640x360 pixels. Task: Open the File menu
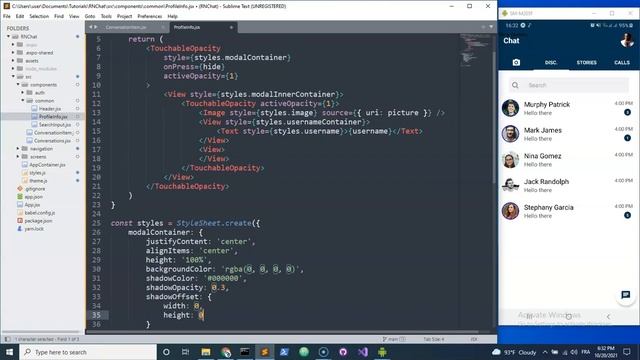7,16
